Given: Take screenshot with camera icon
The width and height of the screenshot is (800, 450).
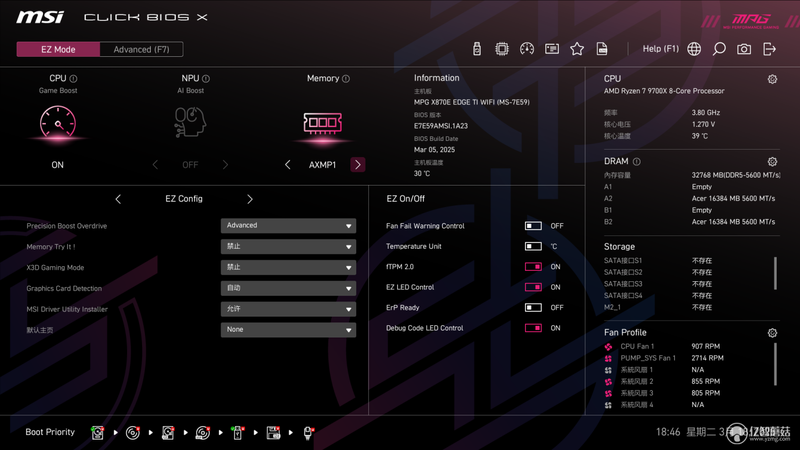Looking at the screenshot, I should pyautogui.click(x=744, y=49).
